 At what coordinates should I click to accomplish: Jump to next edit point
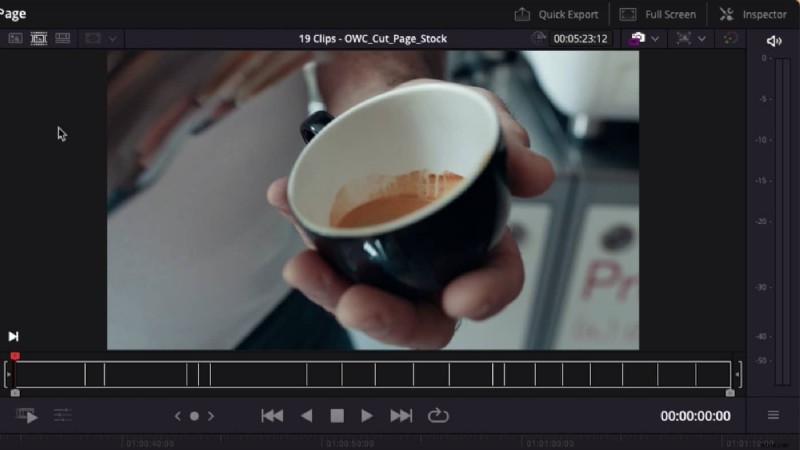pos(211,416)
